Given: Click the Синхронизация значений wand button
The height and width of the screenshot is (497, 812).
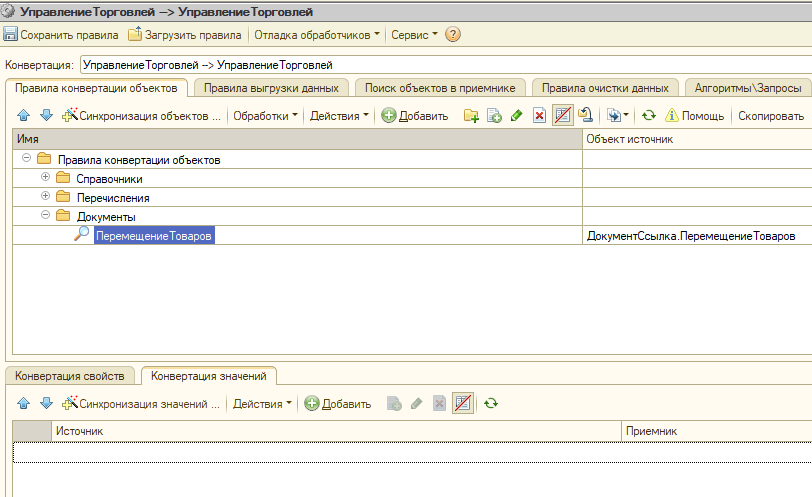Looking at the screenshot, I should tap(141, 403).
